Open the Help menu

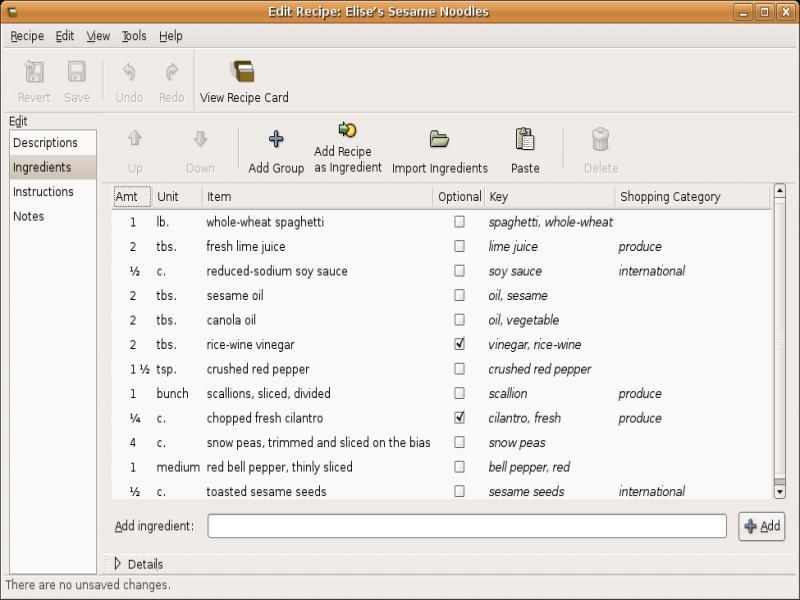170,36
